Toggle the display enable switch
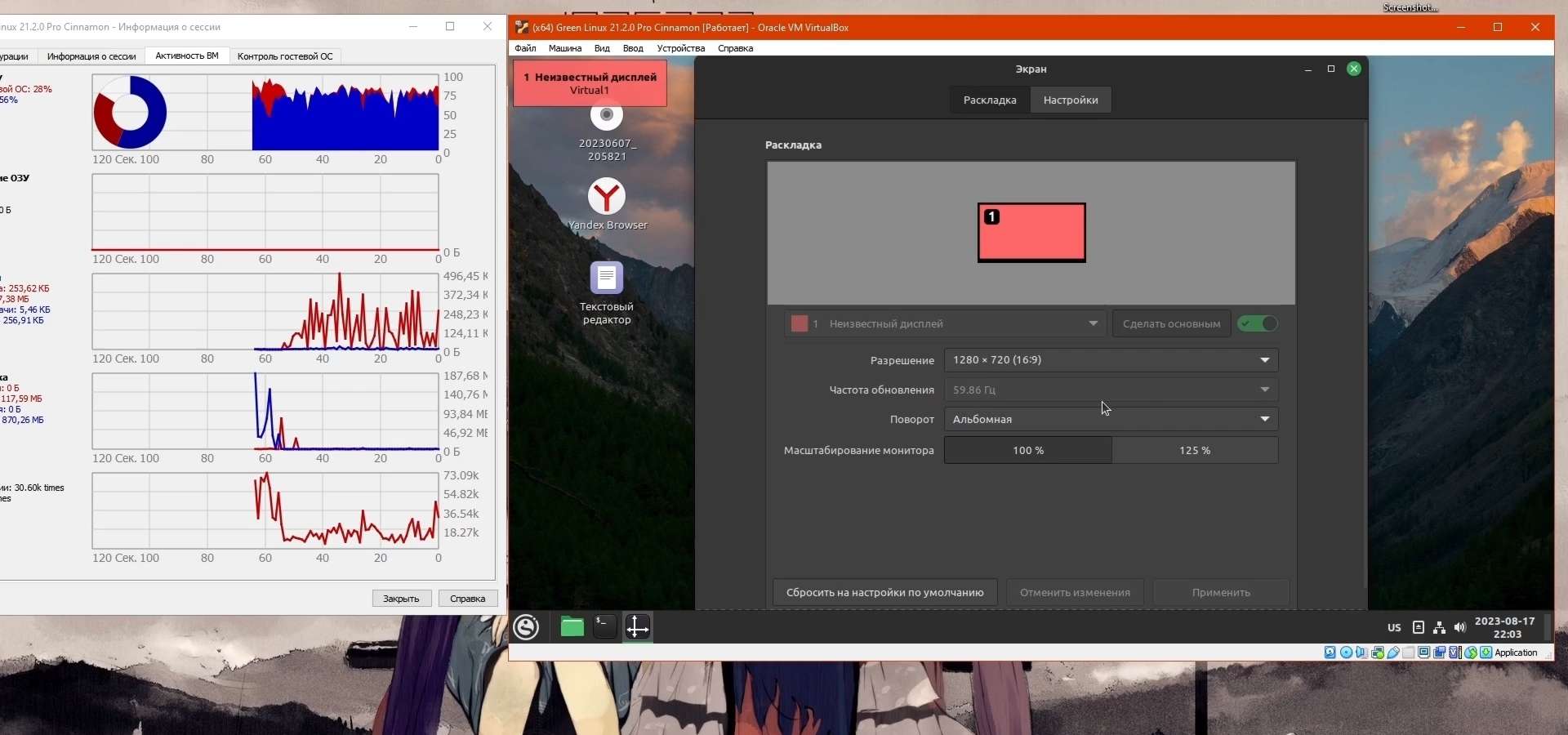This screenshot has height=735, width=1568. click(1258, 323)
